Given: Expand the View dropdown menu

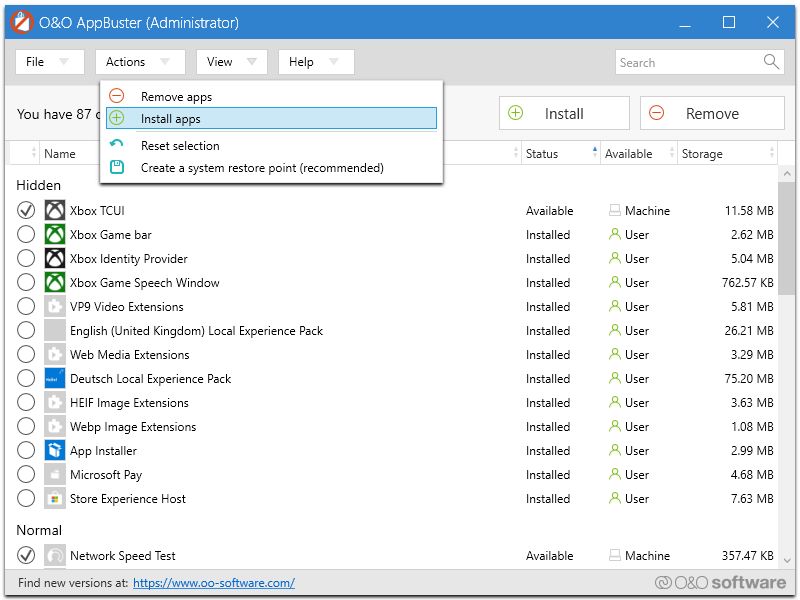Looking at the screenshot, I should click(231, 62).
